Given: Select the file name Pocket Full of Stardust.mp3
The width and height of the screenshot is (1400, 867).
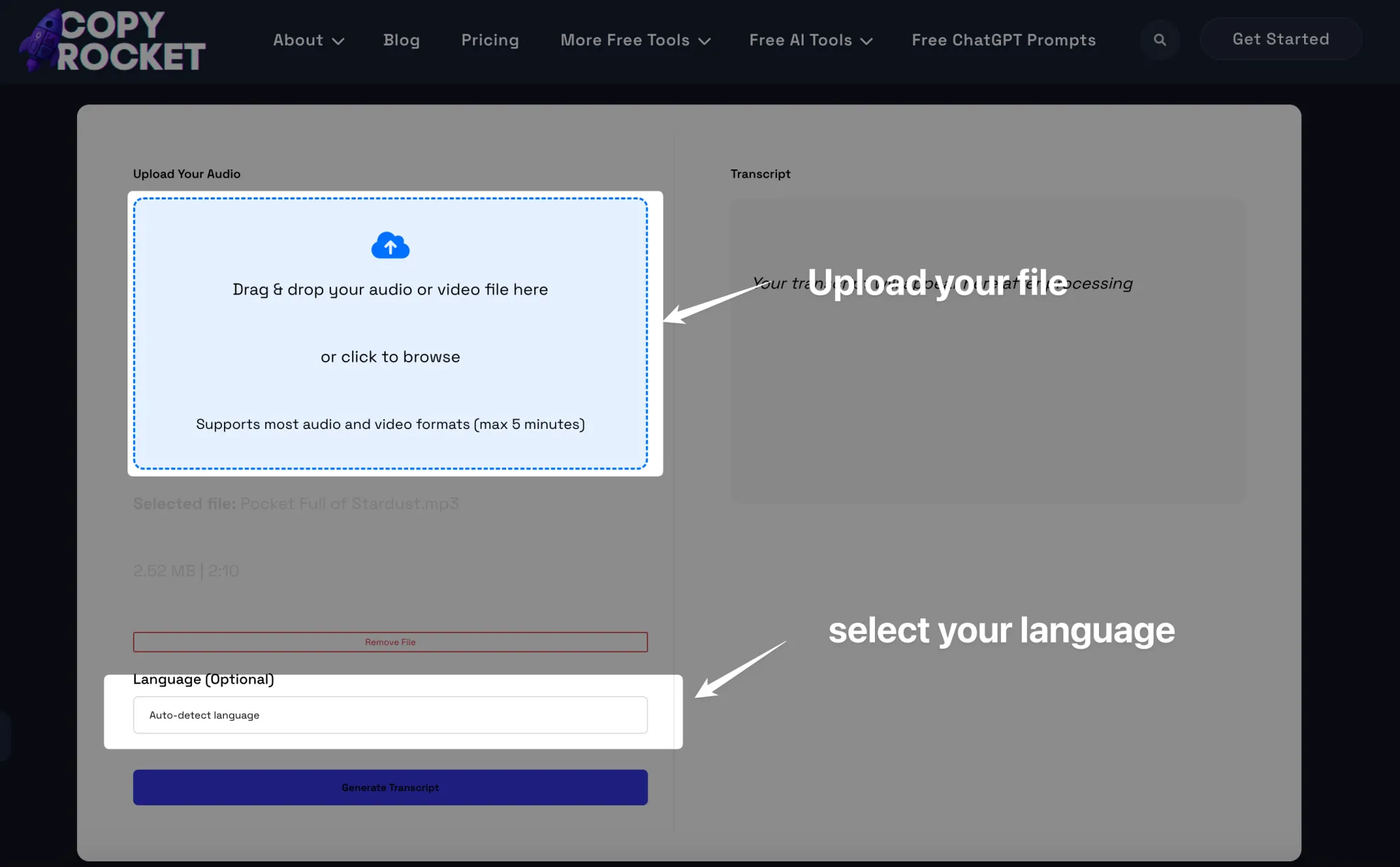Looking at the screenshot, I should tap(349, 503).
